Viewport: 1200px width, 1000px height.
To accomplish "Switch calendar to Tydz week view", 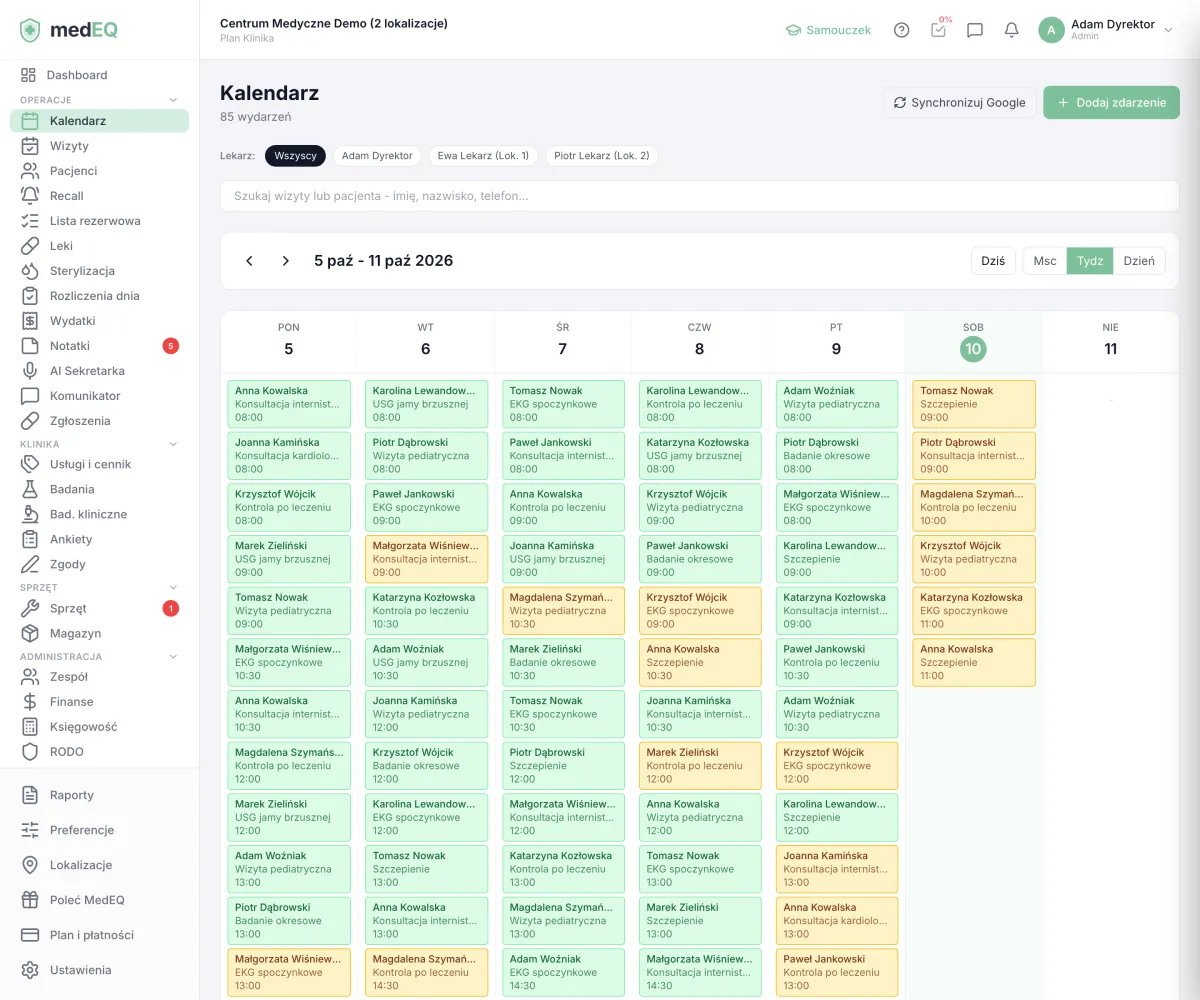I will [1090, 261].
